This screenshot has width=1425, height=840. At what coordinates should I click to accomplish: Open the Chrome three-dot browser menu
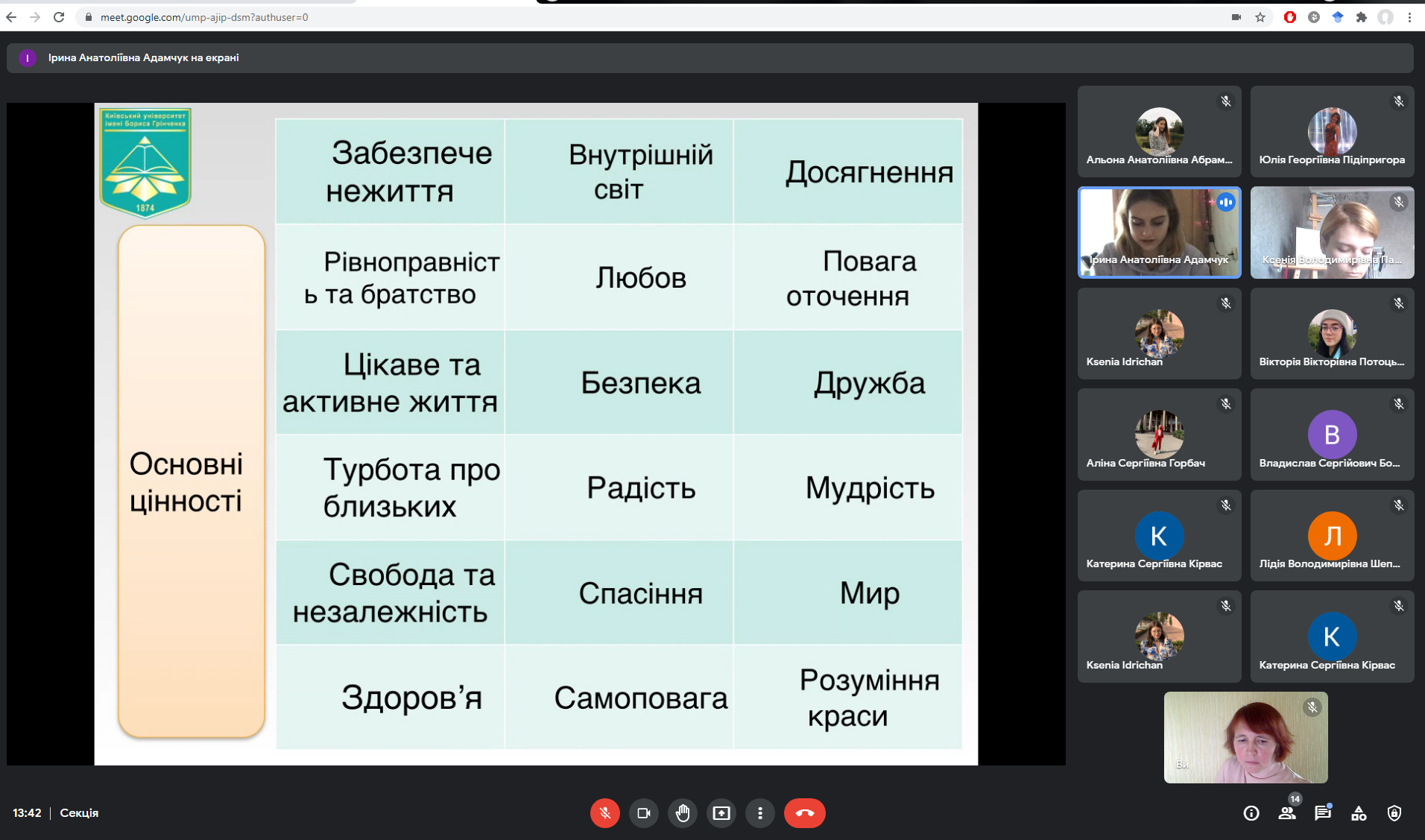click(x=1409, y=17)
